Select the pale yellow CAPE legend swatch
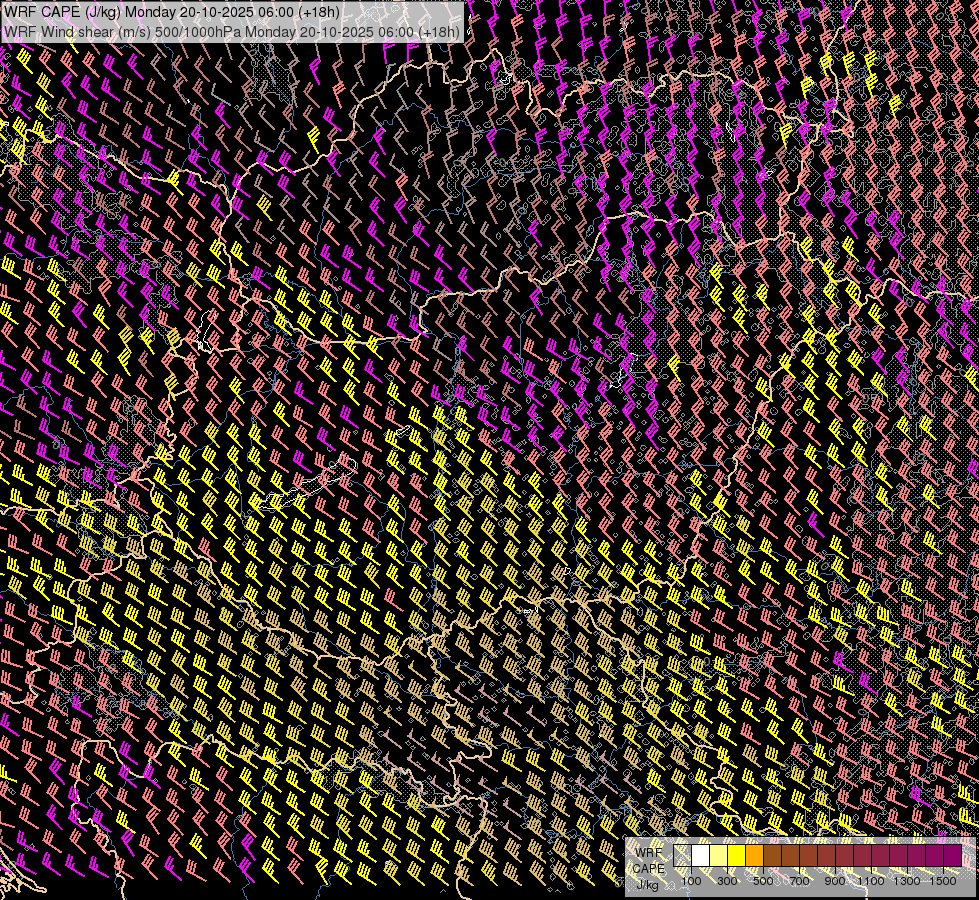The height and width of the screenshot is (900, 979). click(718, 856)
